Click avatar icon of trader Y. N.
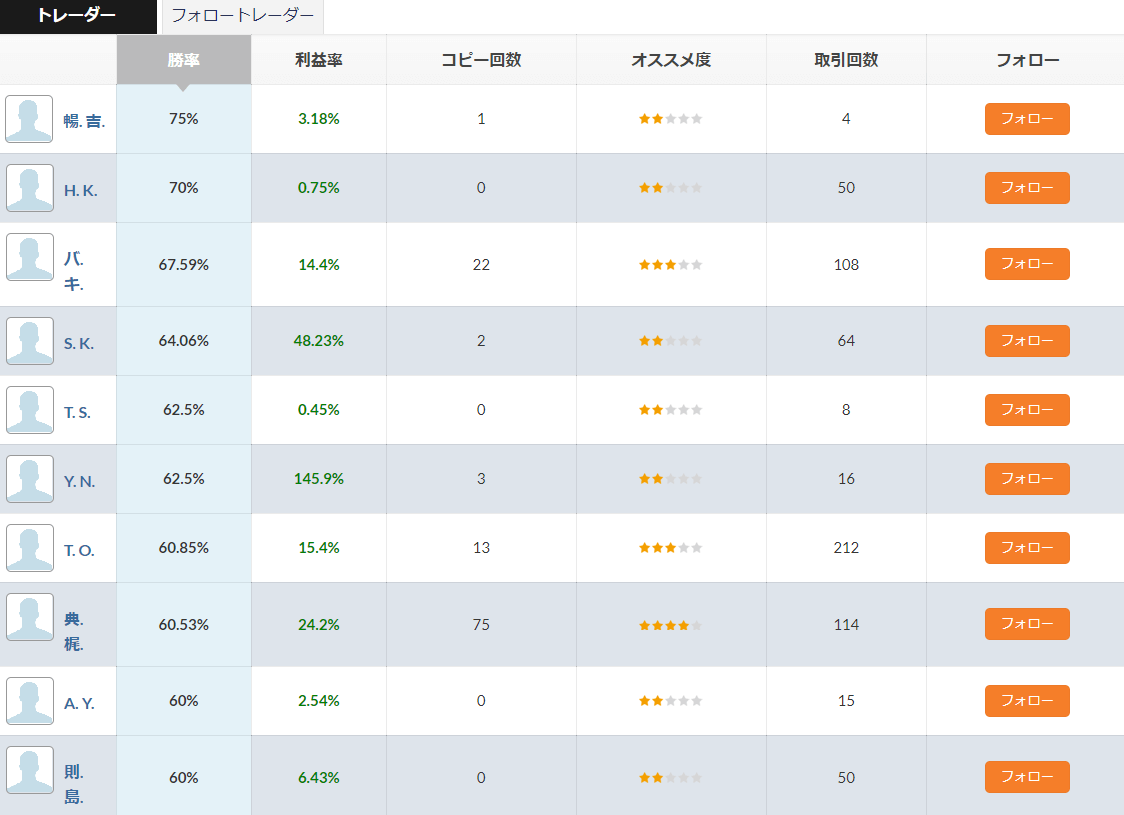1124x815 pixels. point(29,479)
